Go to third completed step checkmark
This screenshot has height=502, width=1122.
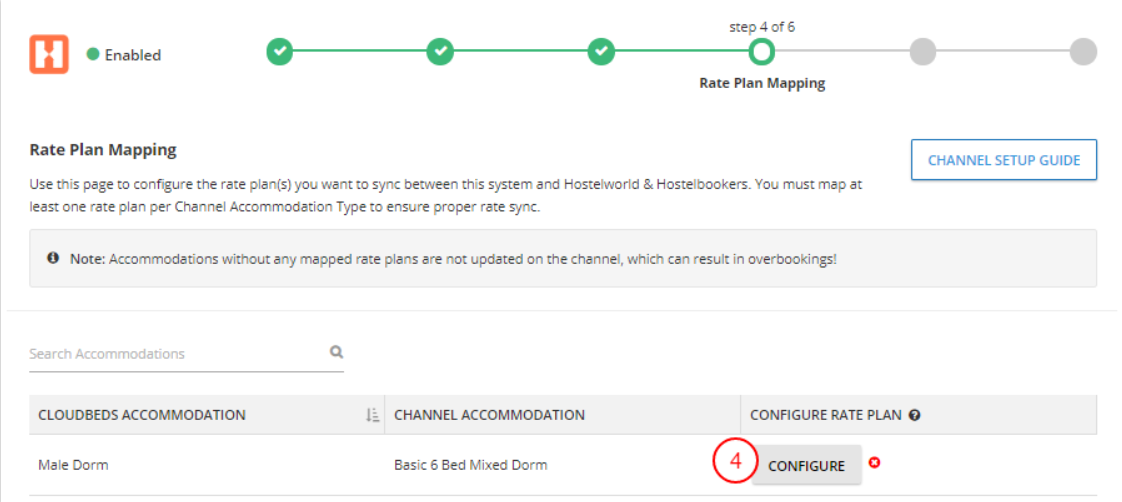coord(600,51)
